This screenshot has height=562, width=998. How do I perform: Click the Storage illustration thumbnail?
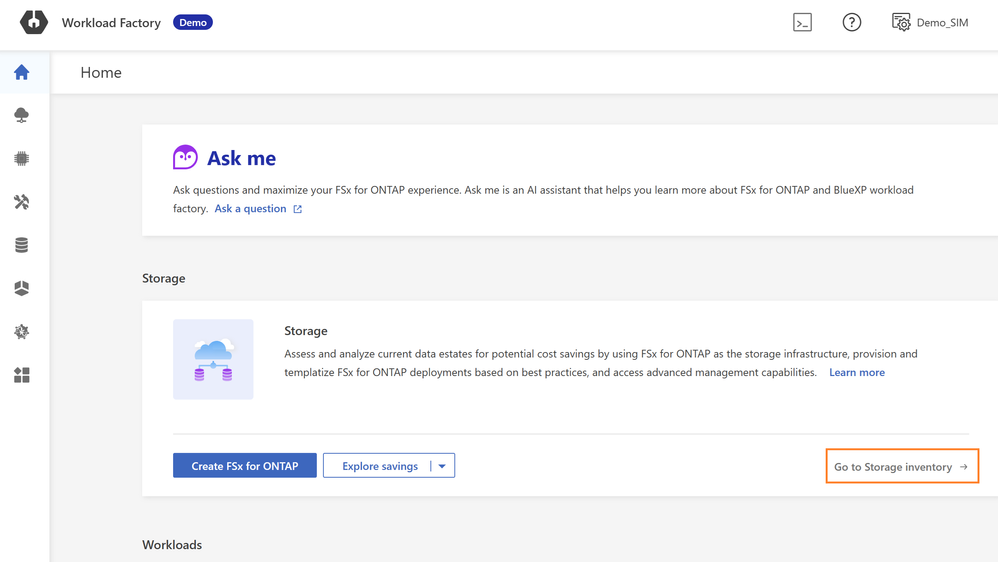pyautogui.click(x=213, y=360)
